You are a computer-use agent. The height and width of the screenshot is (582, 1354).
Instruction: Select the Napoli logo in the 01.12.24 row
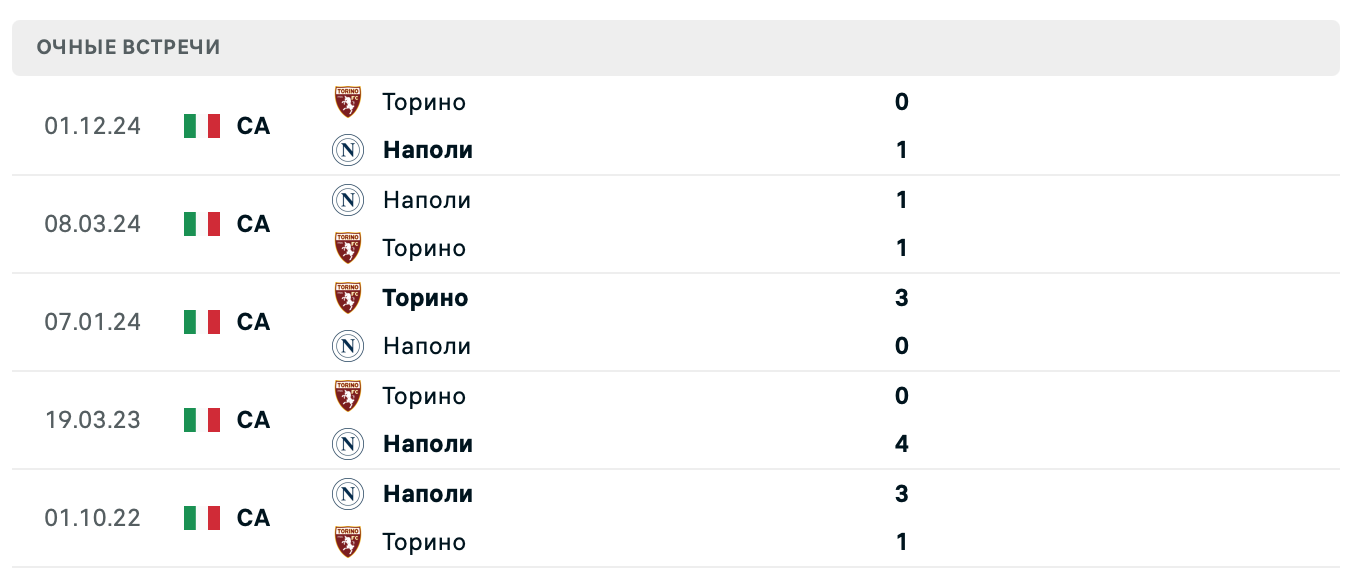pyautogui.click(x=347, y=151)
